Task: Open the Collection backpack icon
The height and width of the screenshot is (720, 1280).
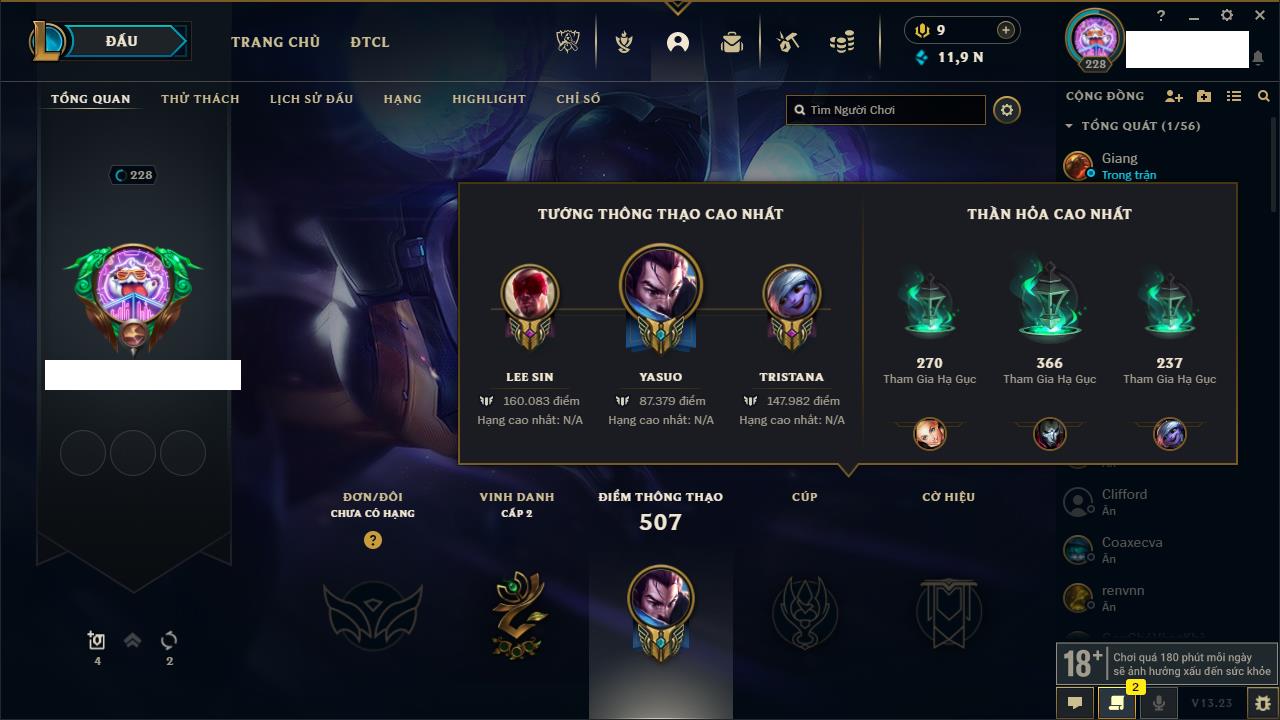Action: tap(732, 42)
